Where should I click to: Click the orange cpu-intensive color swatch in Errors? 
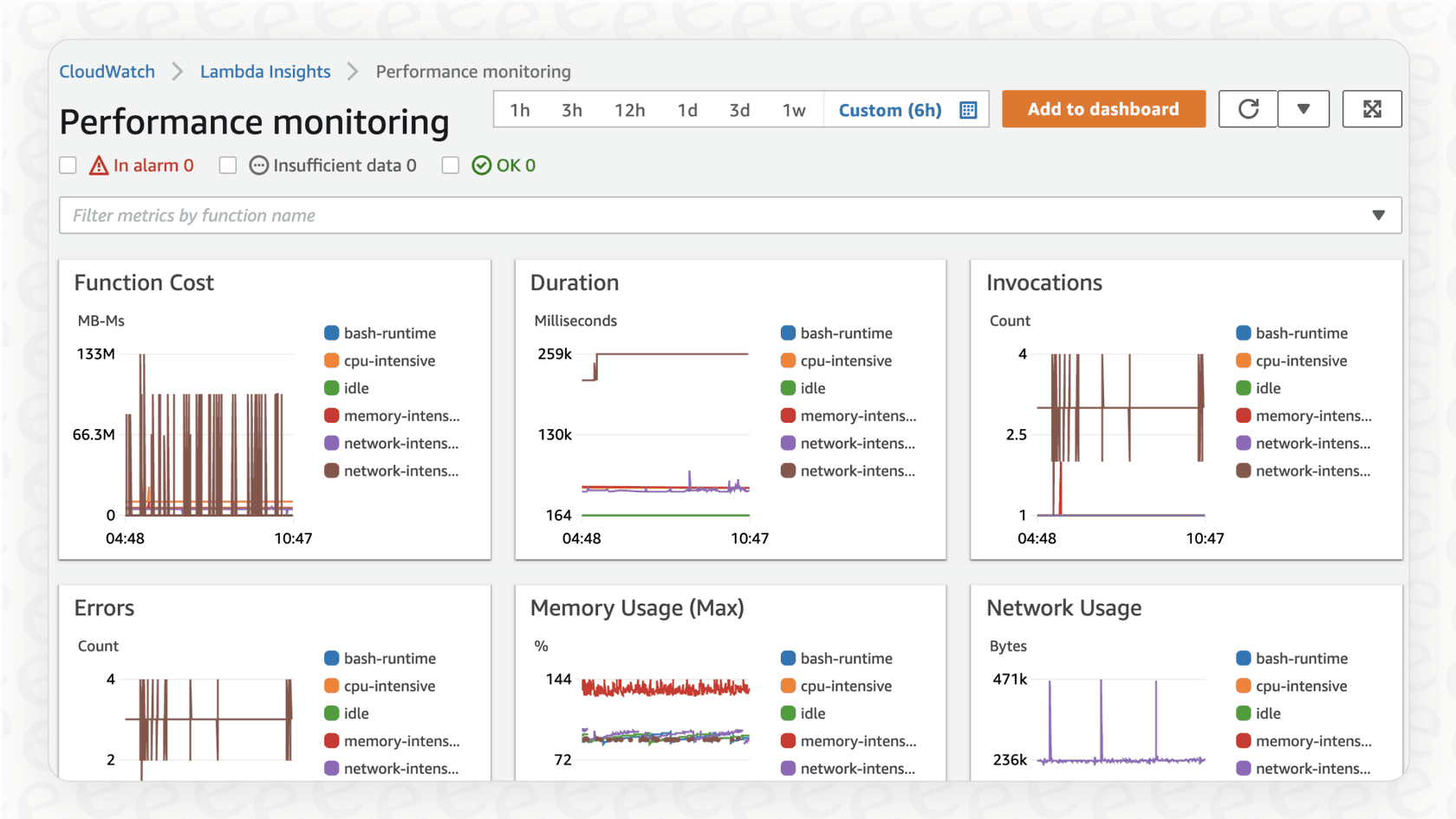pos(332,686)
